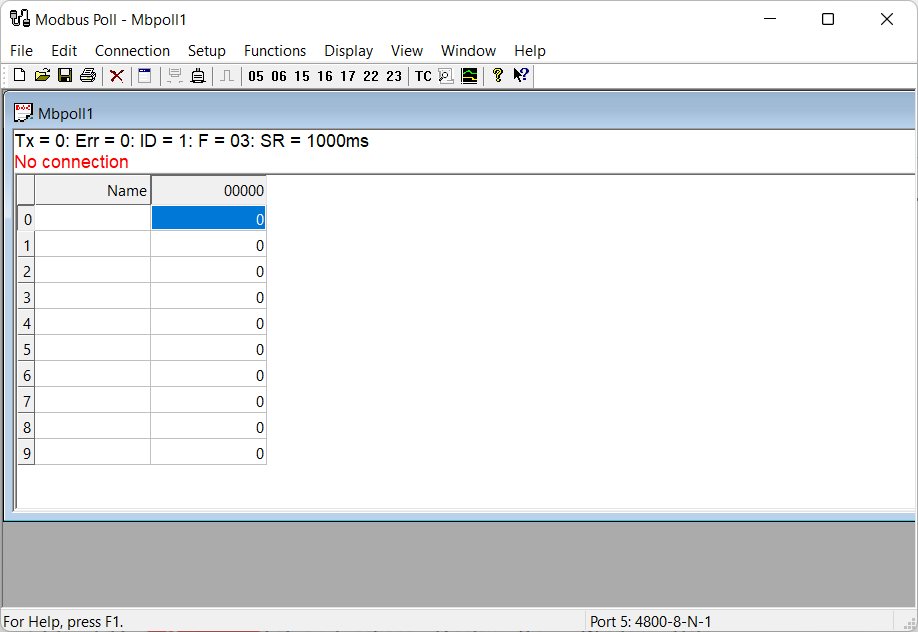Viewport: 918px width, 632px height.
Task: Open the TC test center button
Action: (423, 76)
